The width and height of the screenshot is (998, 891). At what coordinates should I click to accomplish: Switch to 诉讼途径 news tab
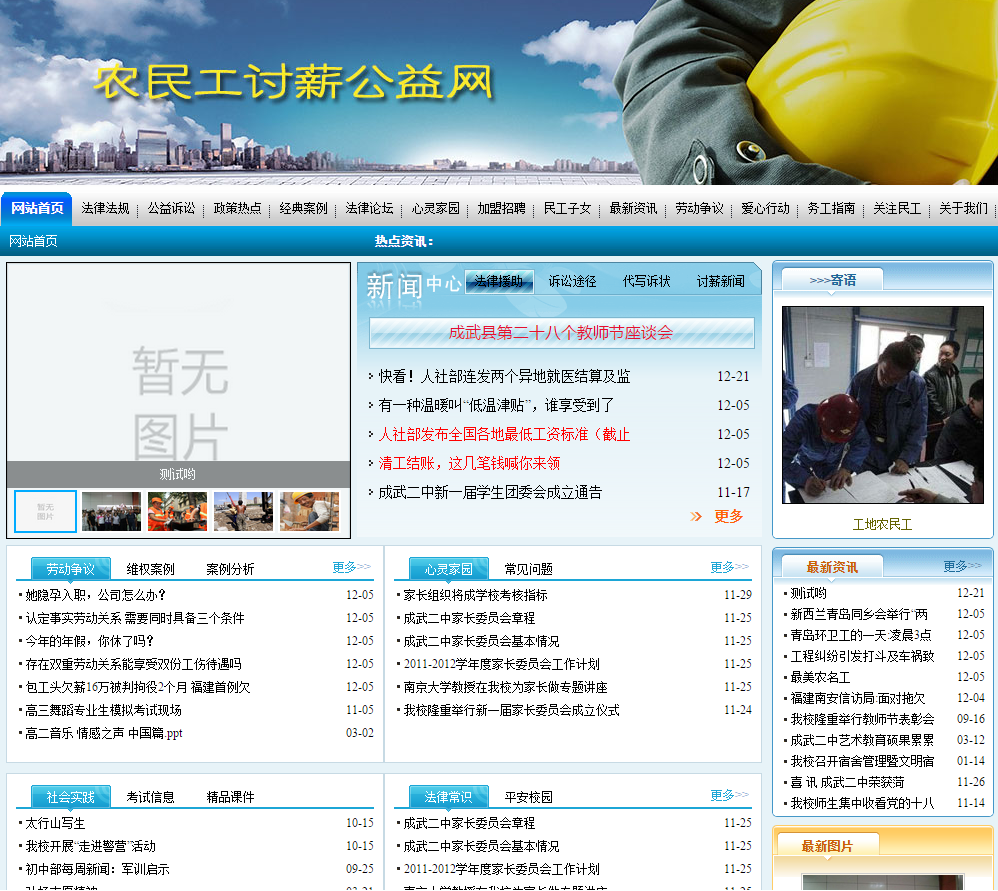coord(572,281)
